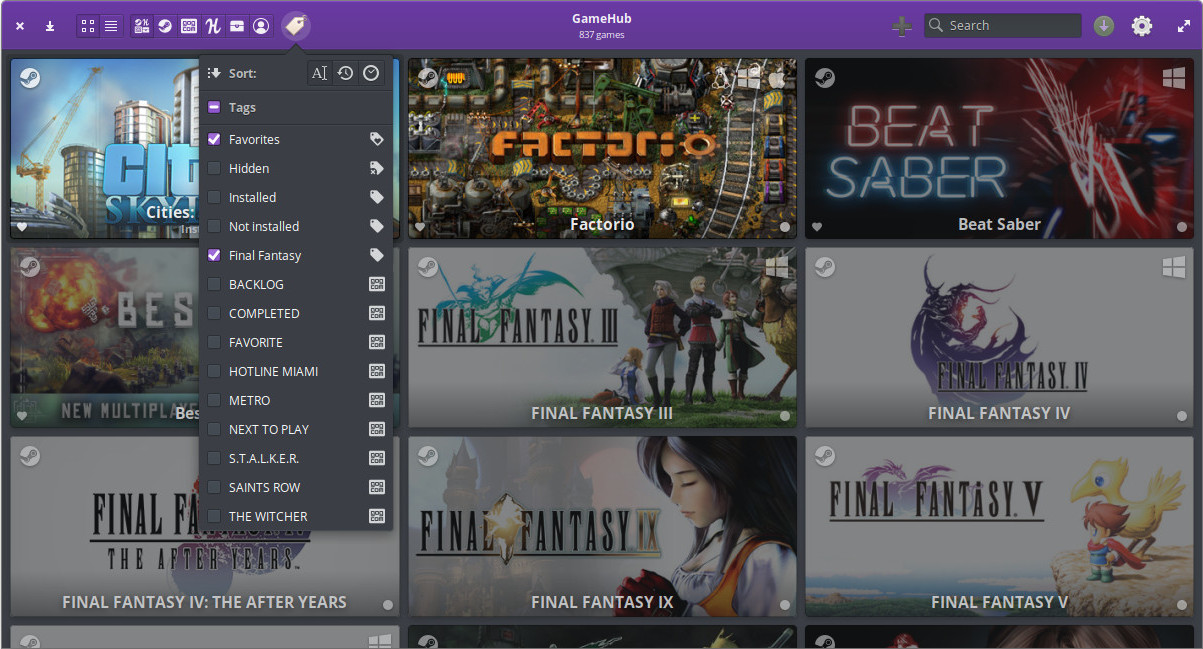Screen dimensions: 1203x649
Task: Sort games by name
Action: [319, 73]
